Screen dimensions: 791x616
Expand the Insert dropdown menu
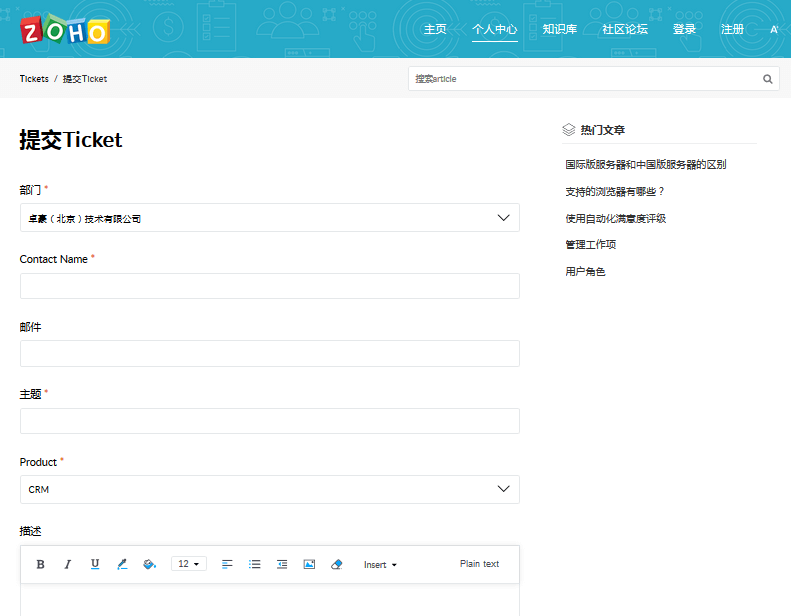380,565
